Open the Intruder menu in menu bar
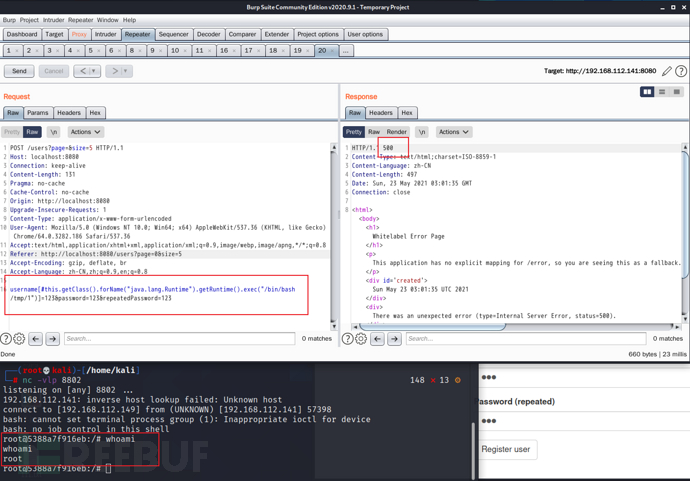 (x=53, y=20)
